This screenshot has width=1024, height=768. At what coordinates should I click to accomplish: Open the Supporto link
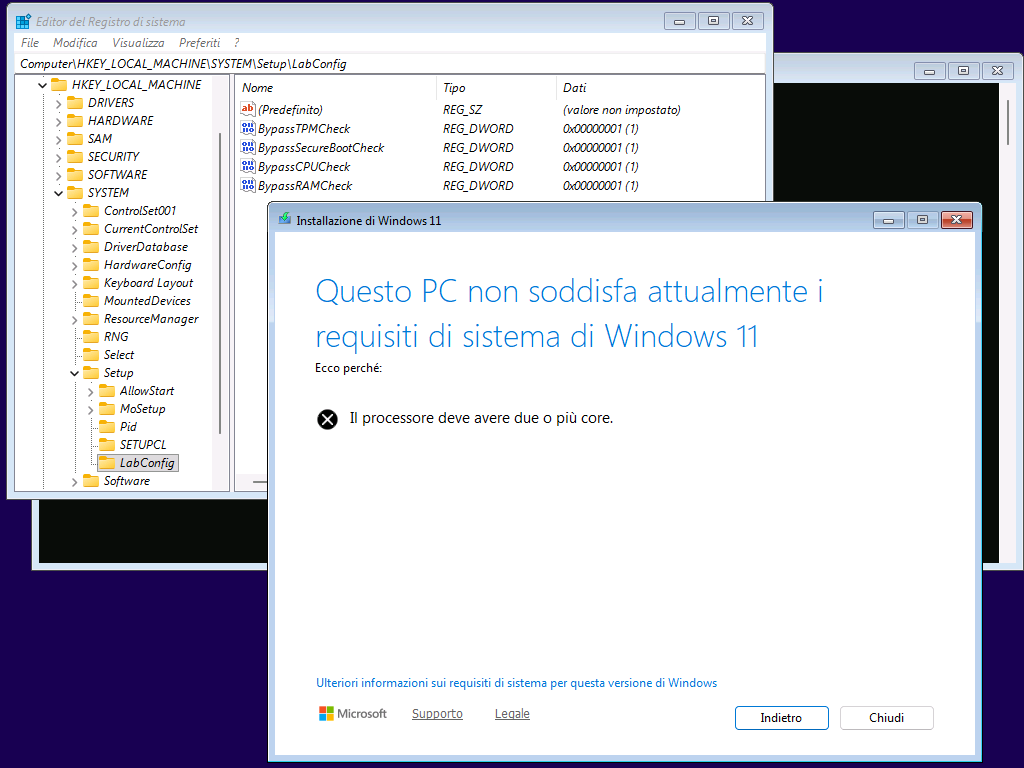coord(437,714)
